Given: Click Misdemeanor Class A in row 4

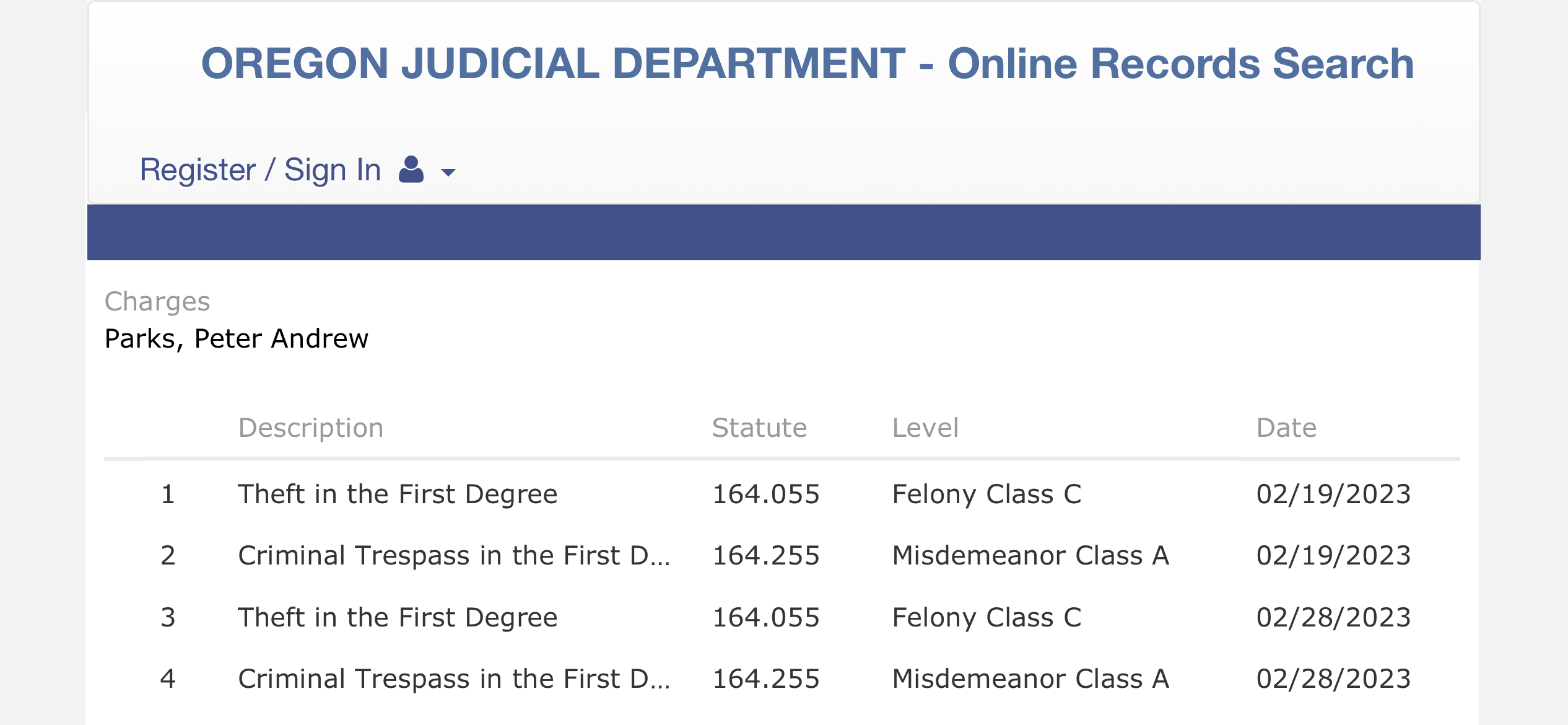Looking at the screenshot, I should click(x=1030, y=679).
